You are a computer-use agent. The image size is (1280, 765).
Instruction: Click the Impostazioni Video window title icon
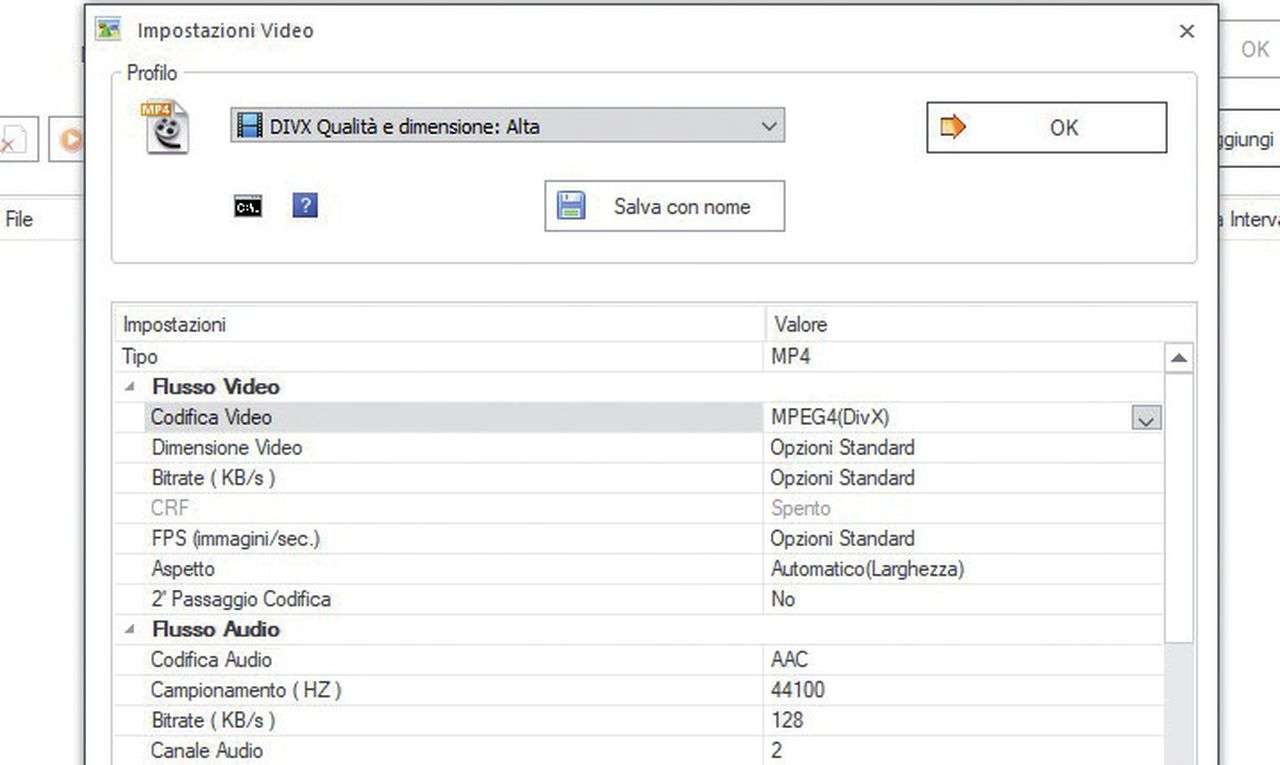point(109,30)
